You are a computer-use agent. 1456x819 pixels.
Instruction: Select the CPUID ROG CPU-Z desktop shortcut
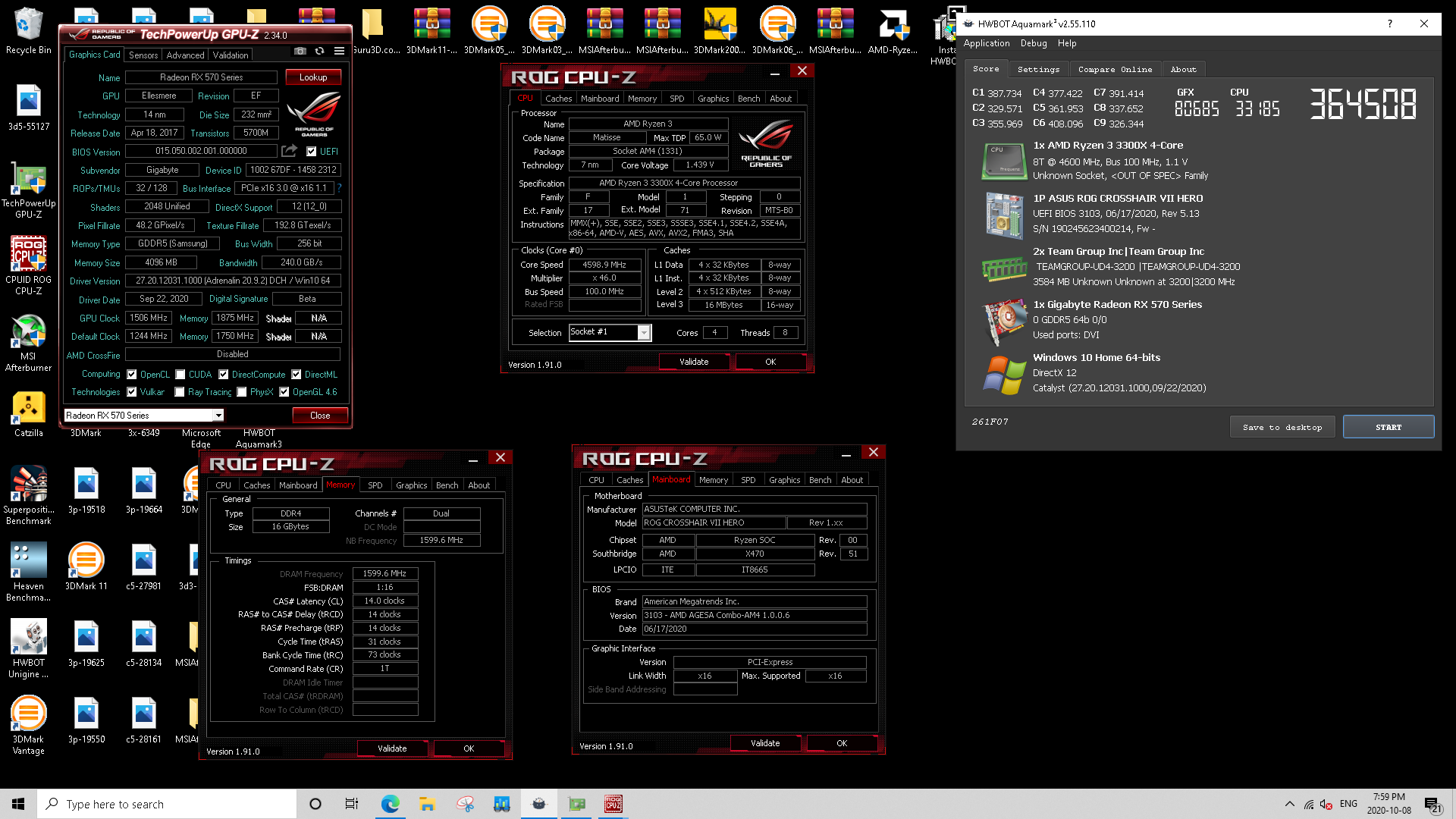tap(28, 265)
